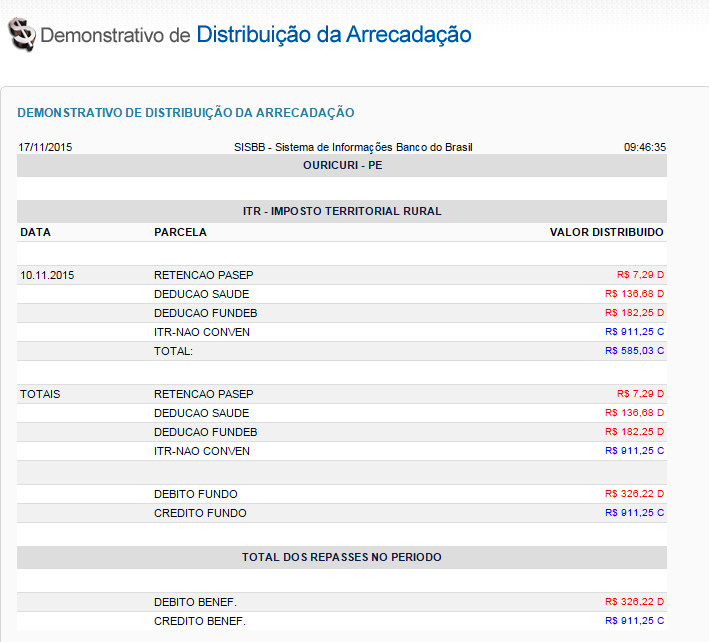
Task: Click R$ 7,29 D in the 10.11.2015 row
Action: tap(640, 274)
